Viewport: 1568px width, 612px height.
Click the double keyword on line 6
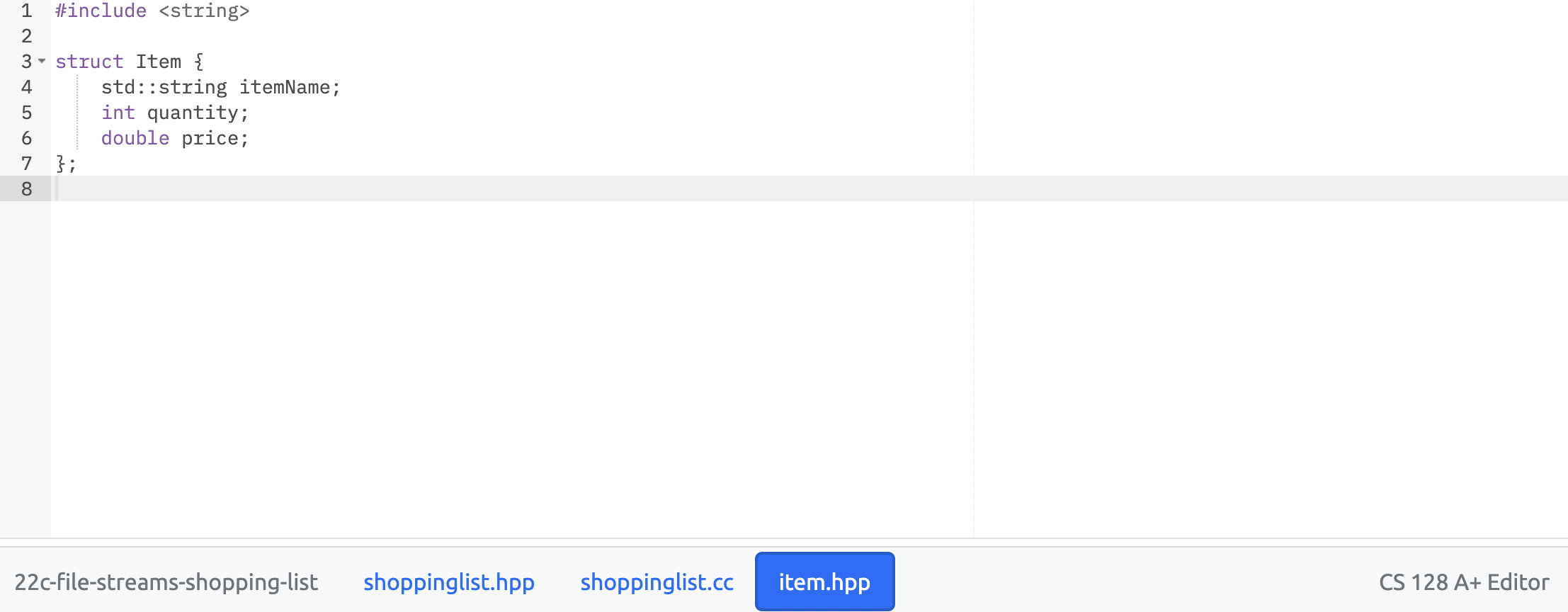pos(135,138)
